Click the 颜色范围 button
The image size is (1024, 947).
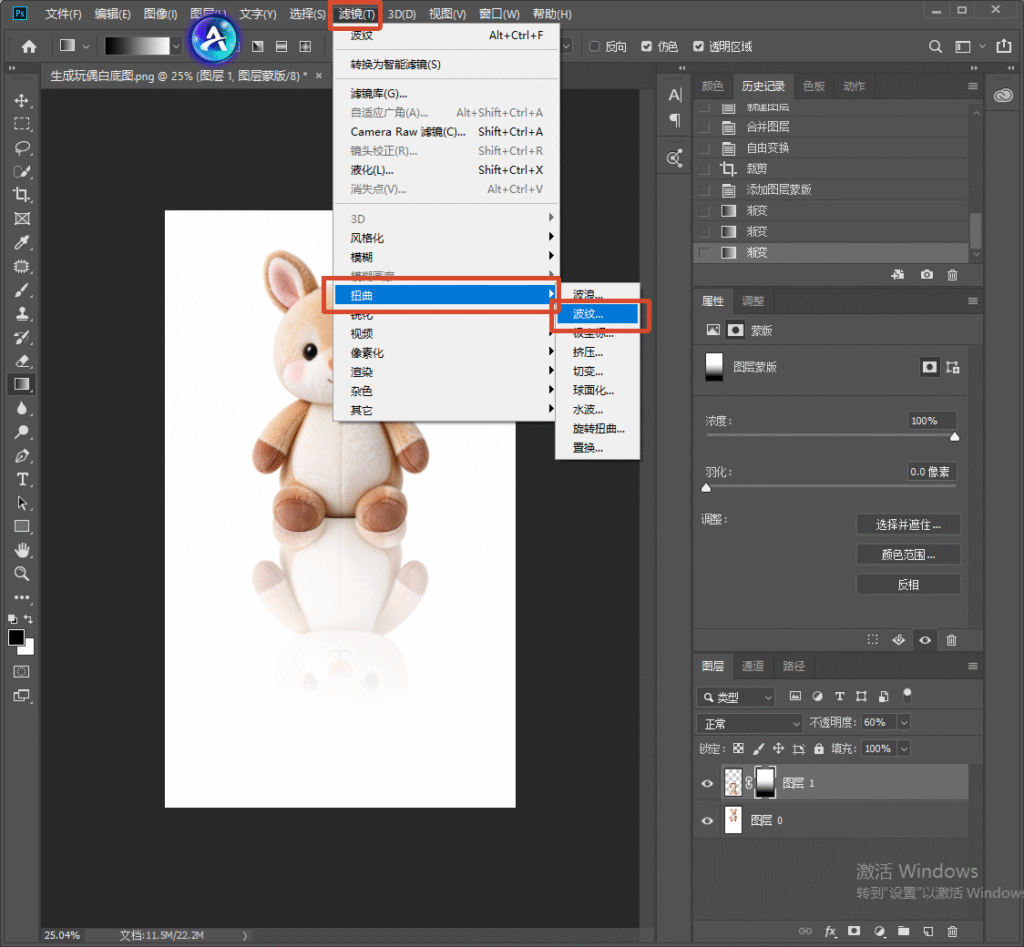tap(908, 554)
